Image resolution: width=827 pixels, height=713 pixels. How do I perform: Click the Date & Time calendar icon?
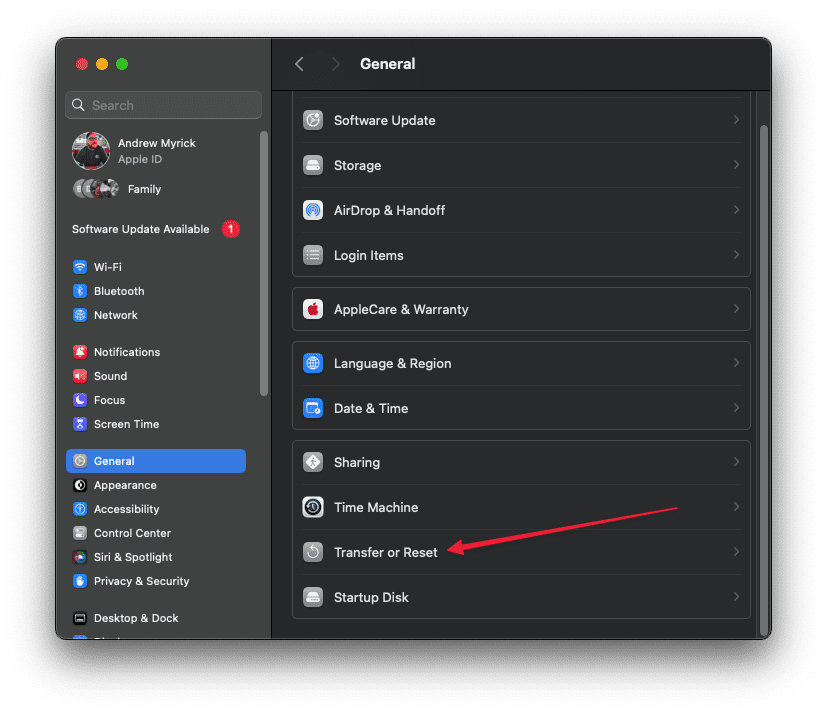[x=313, y=408]
